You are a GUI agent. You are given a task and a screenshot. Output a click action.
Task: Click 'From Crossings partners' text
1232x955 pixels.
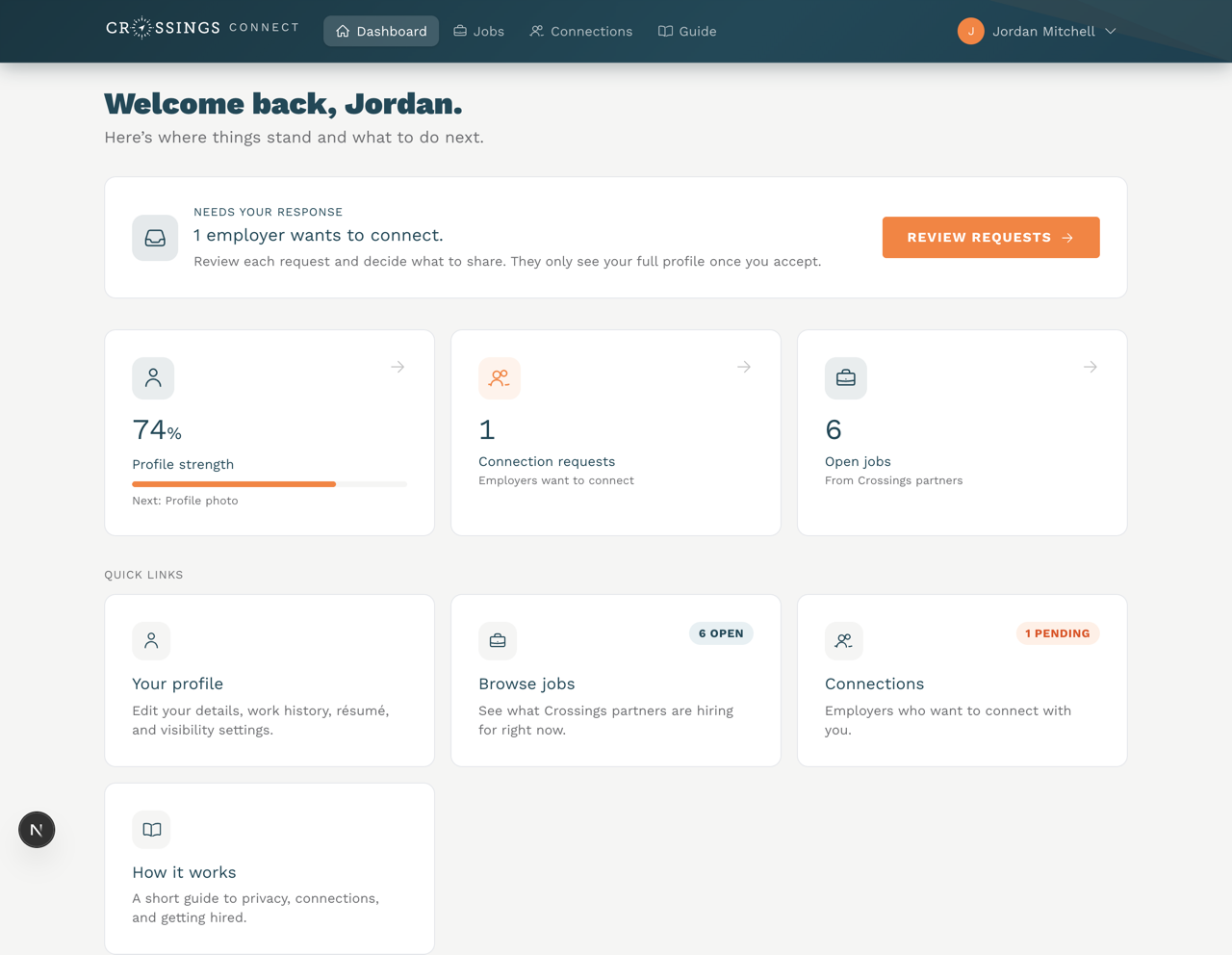tap(893, 480)
